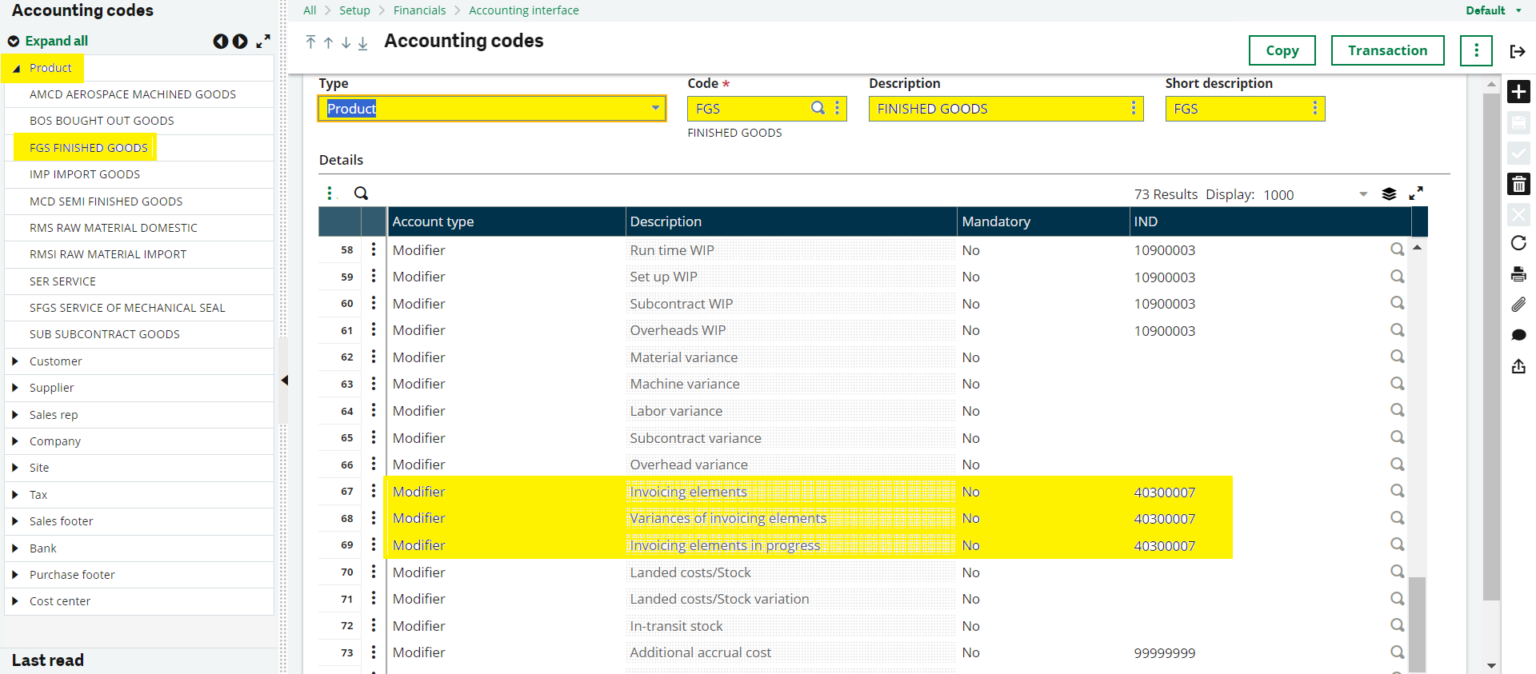Click the Transaction button
Viewport: 1536px width, 674px height.
click(1387, 51)
